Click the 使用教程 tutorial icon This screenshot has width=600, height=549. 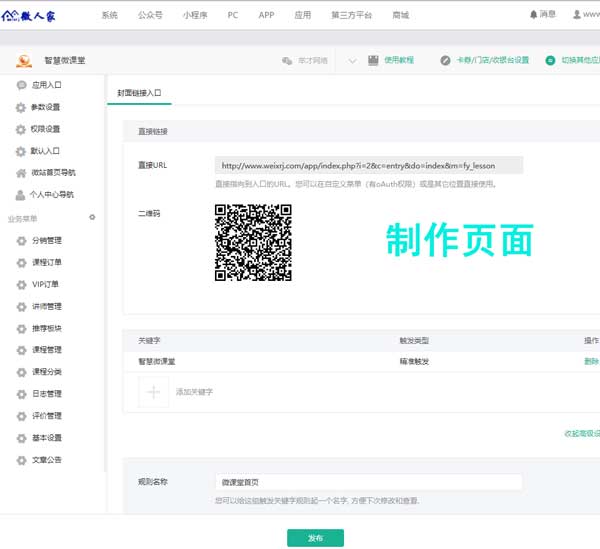tap(373, 60)
